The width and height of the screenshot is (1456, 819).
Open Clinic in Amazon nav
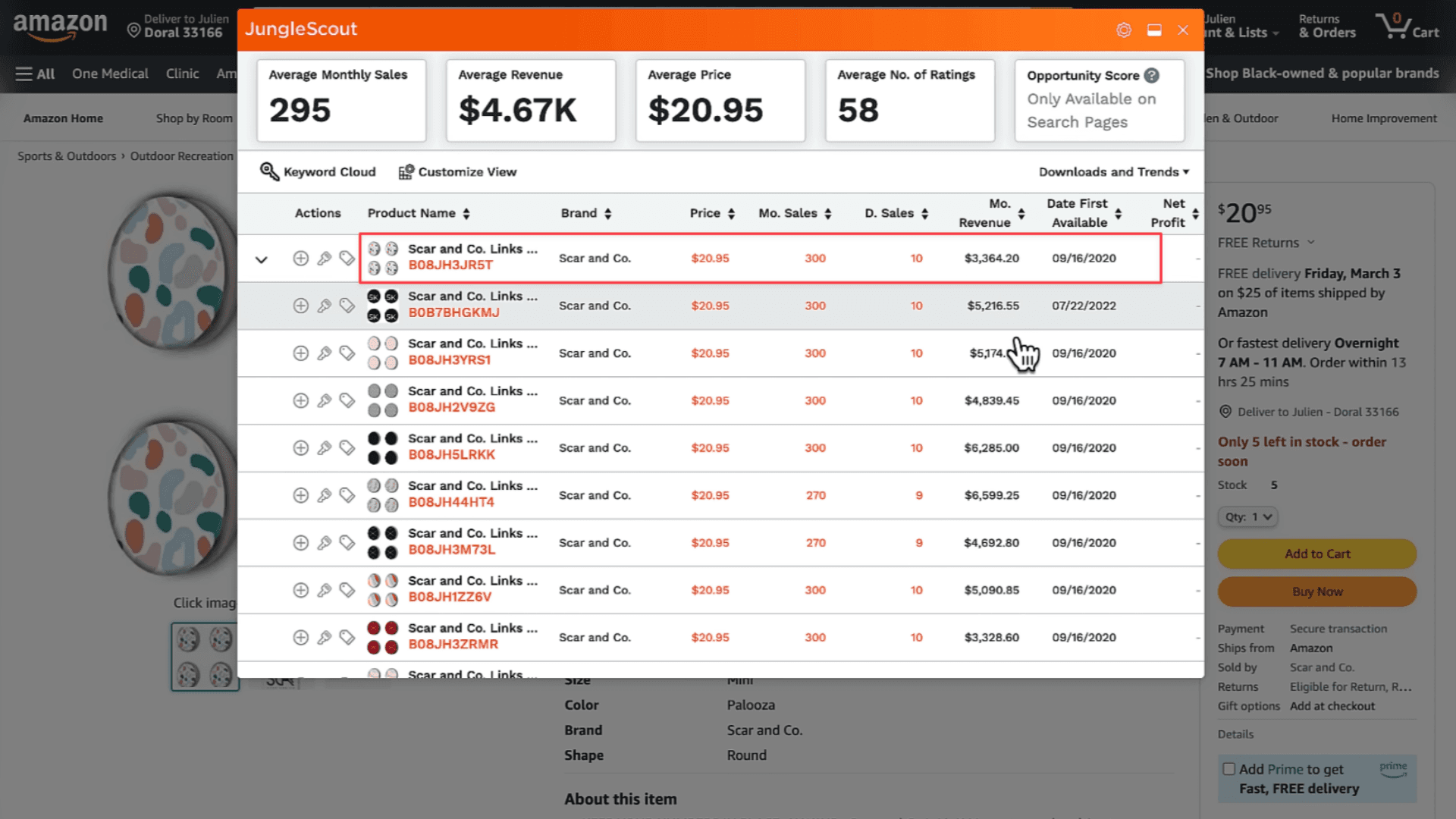click(x=182, y=74)
